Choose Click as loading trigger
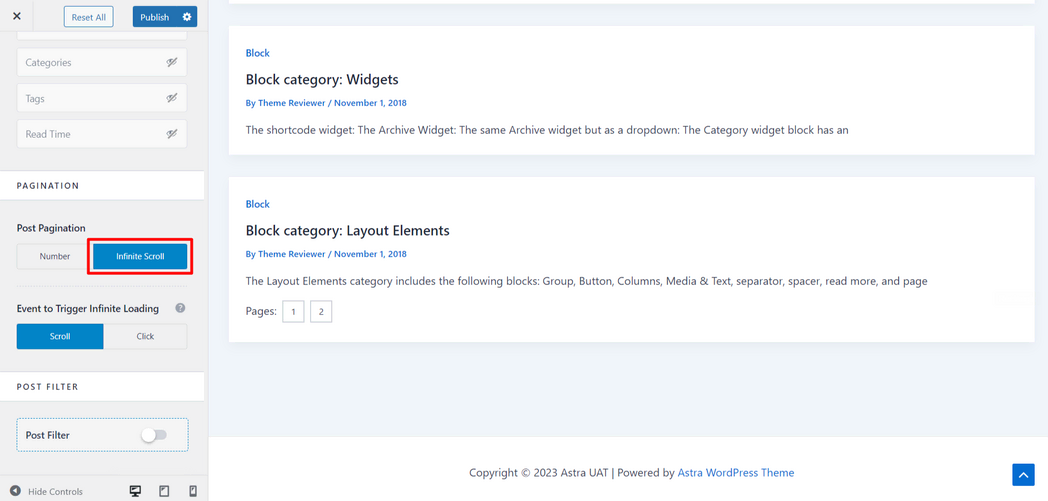The width and height of the screenshot is (1048, 501). click(x=145, y=336)
